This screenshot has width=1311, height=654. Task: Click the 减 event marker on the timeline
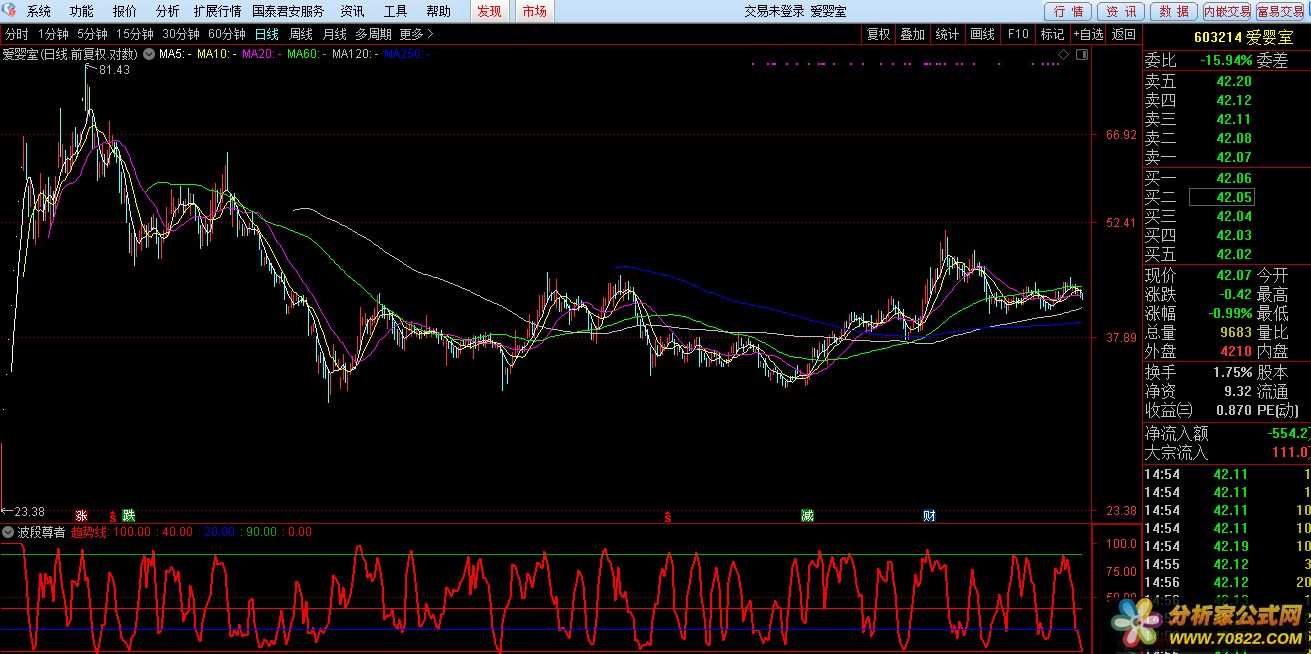coord(807,516)
